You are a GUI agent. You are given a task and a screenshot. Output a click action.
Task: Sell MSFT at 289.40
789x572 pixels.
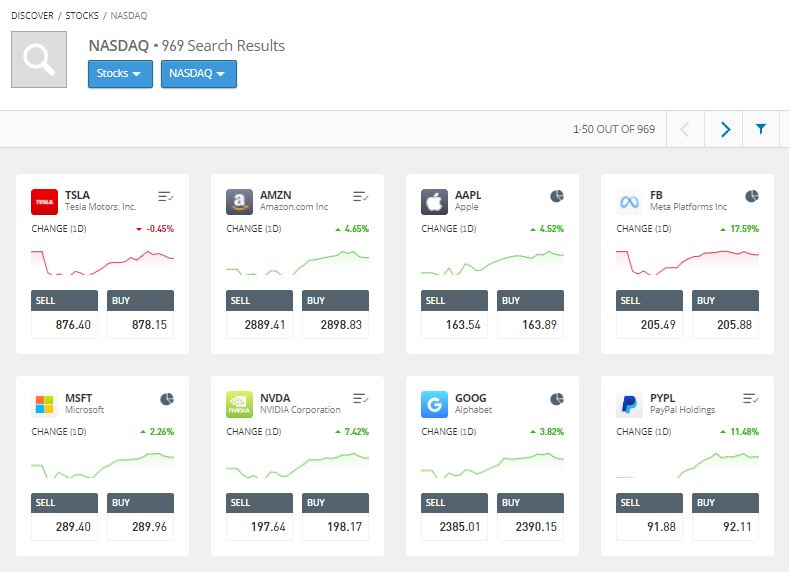[64, 517]
